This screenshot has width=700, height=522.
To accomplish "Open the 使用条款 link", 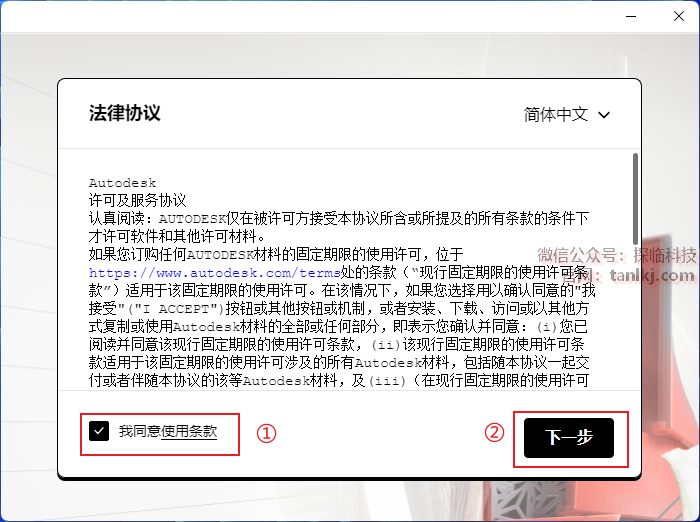I will coord(189,431).
